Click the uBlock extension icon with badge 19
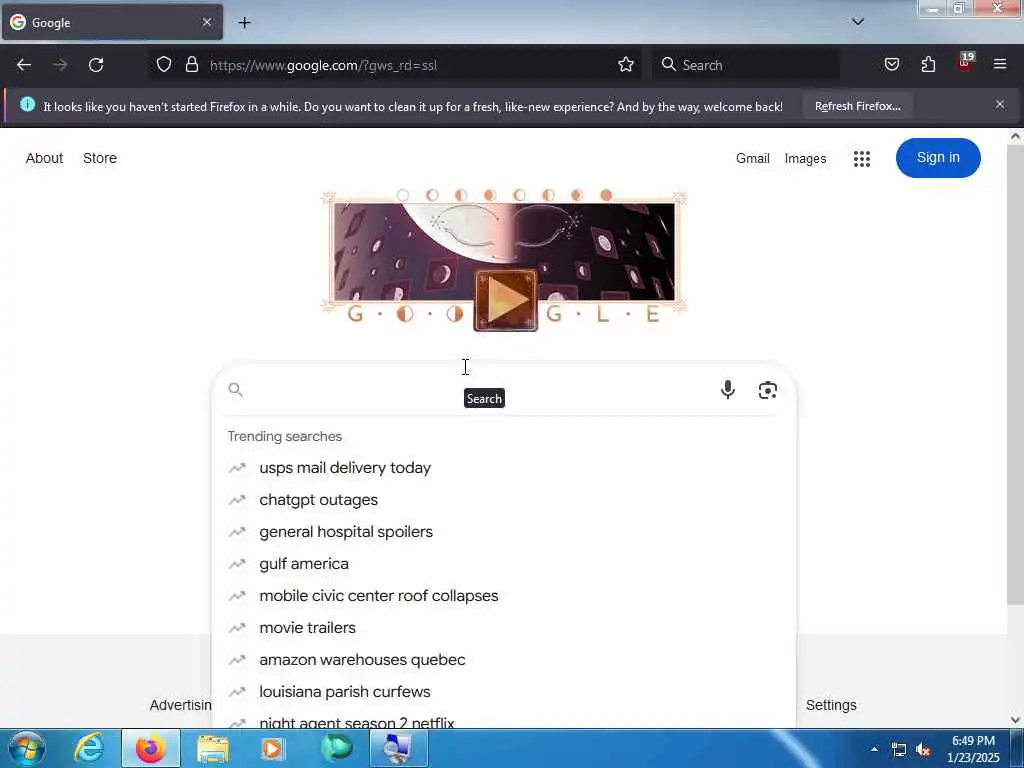The image size is (1024, 768). pyautogui.click(x=965, y=63)
